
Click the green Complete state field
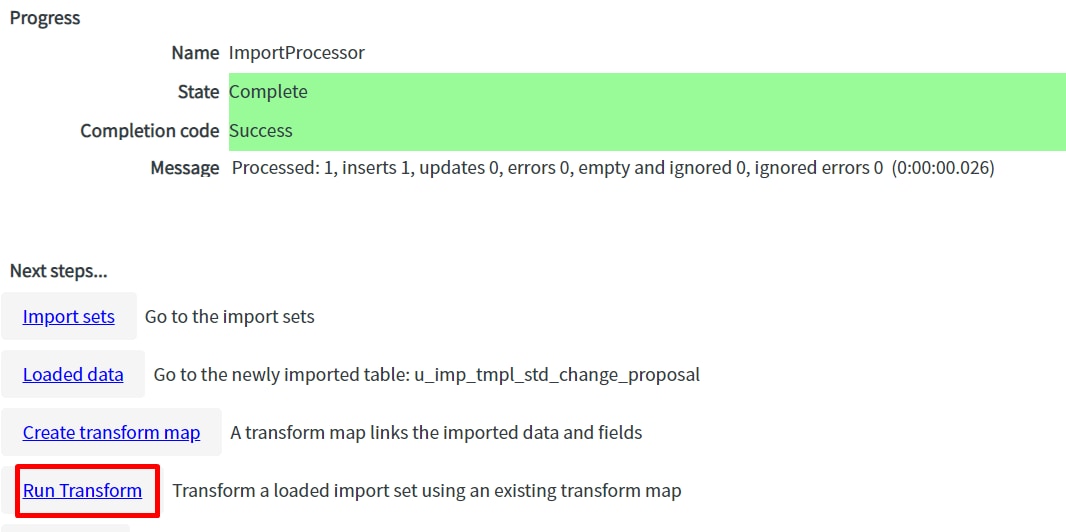coord(647,92)
